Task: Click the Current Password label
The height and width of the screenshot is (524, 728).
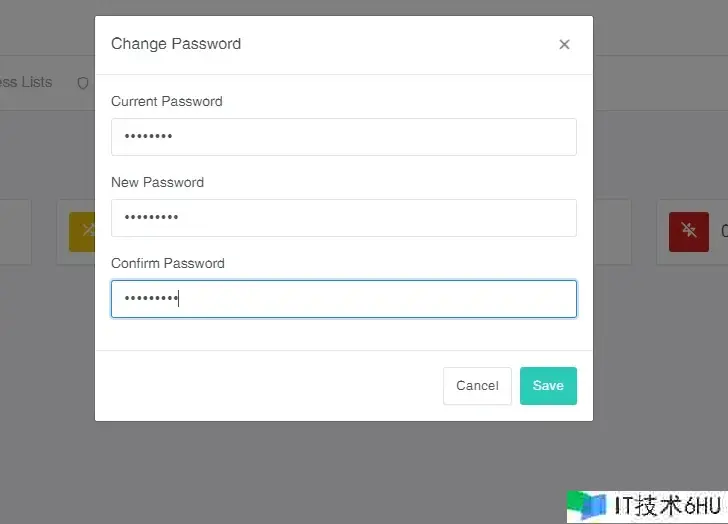Action: (167, 101)
